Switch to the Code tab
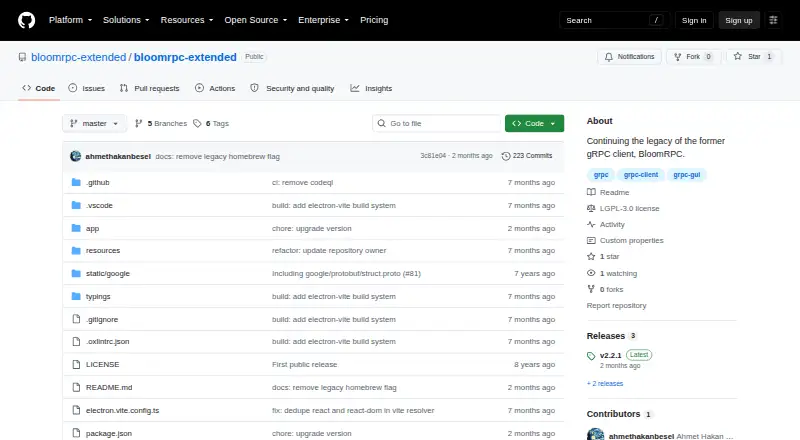 point(39,88)
